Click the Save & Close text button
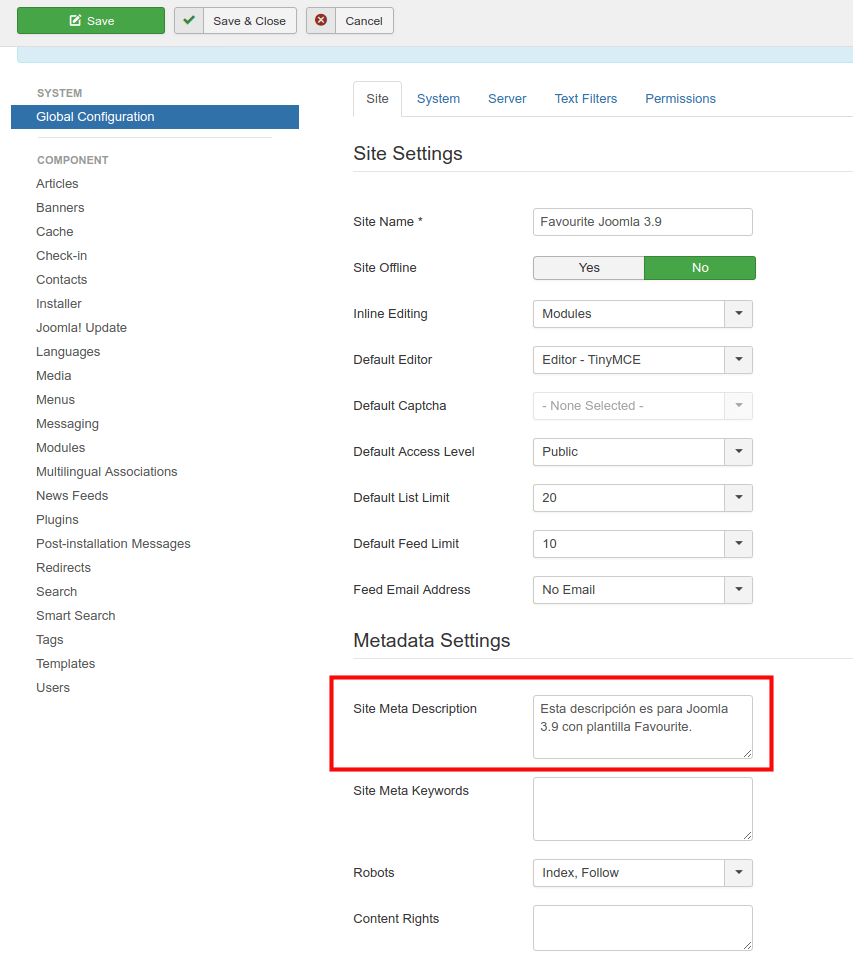Screen dimensions: 853x957 (x=250, y=21)
